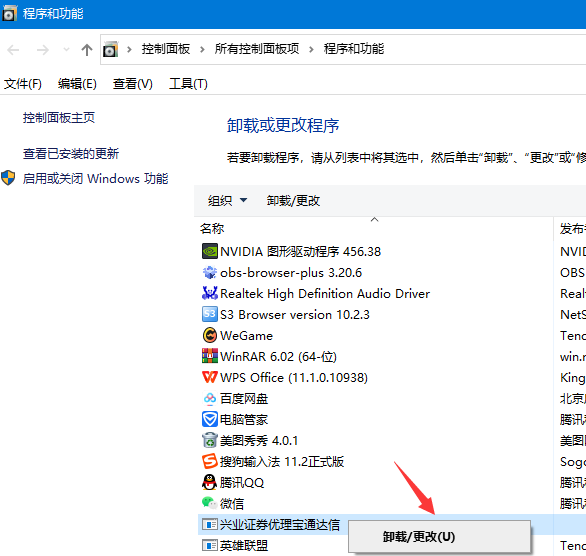Expand chevron before 控制面板 in address bar
This screenshot has width=586, height=556.
[129, 49]
